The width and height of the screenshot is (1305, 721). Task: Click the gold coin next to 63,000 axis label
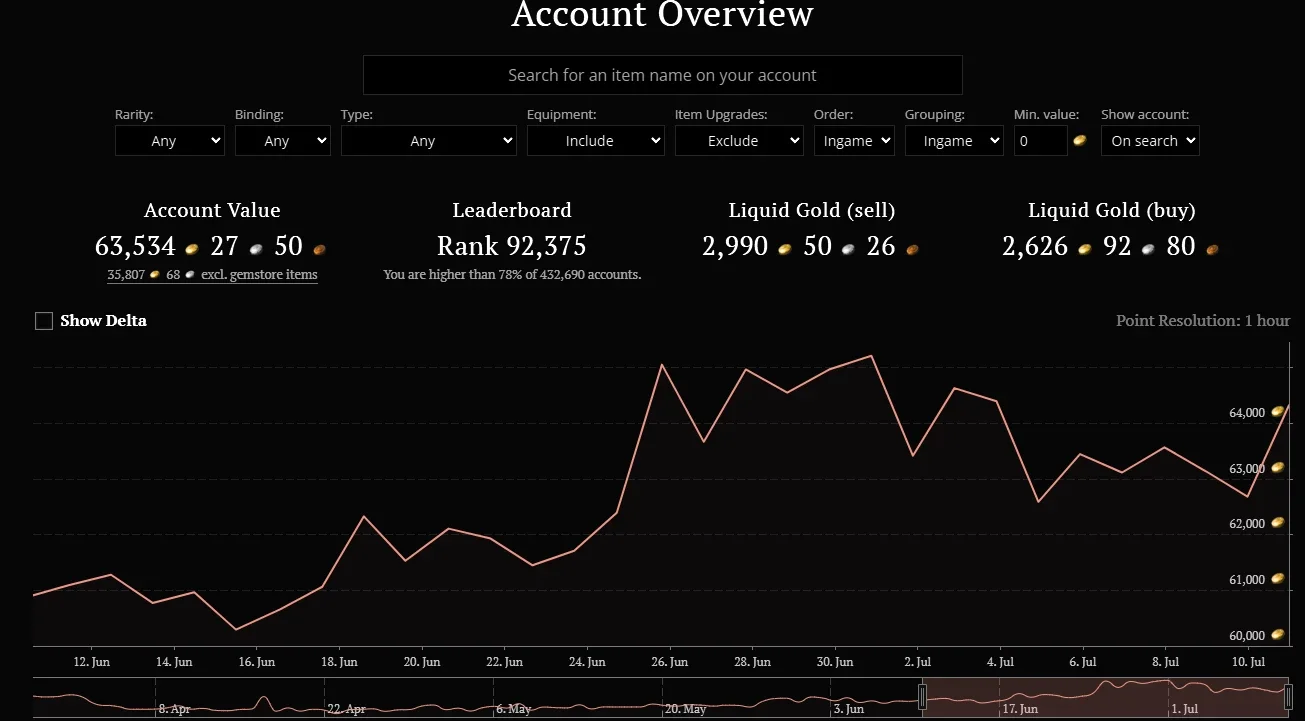(1278, 468)
